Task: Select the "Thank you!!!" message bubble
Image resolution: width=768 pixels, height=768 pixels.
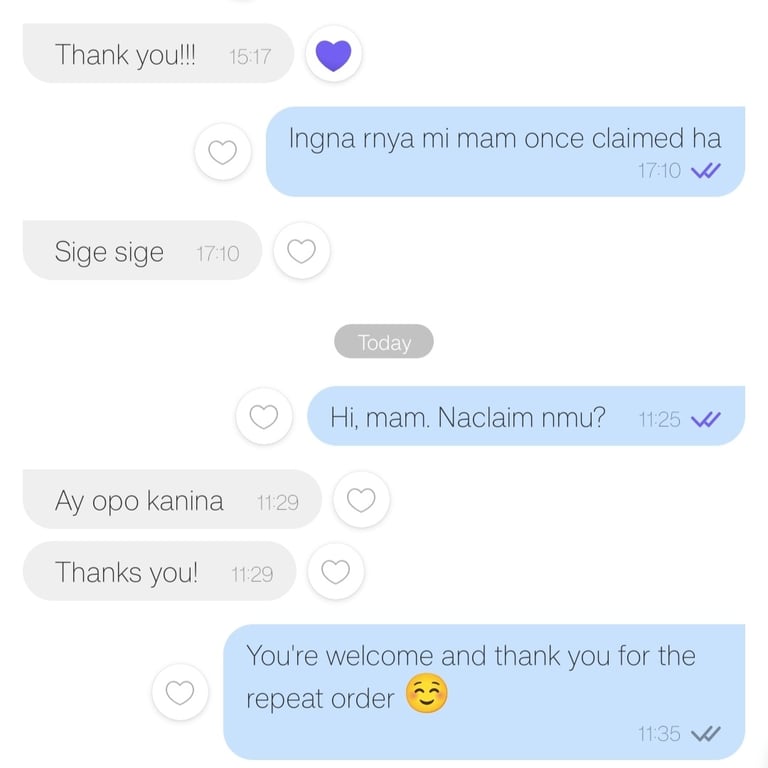Action: point(158,53)
